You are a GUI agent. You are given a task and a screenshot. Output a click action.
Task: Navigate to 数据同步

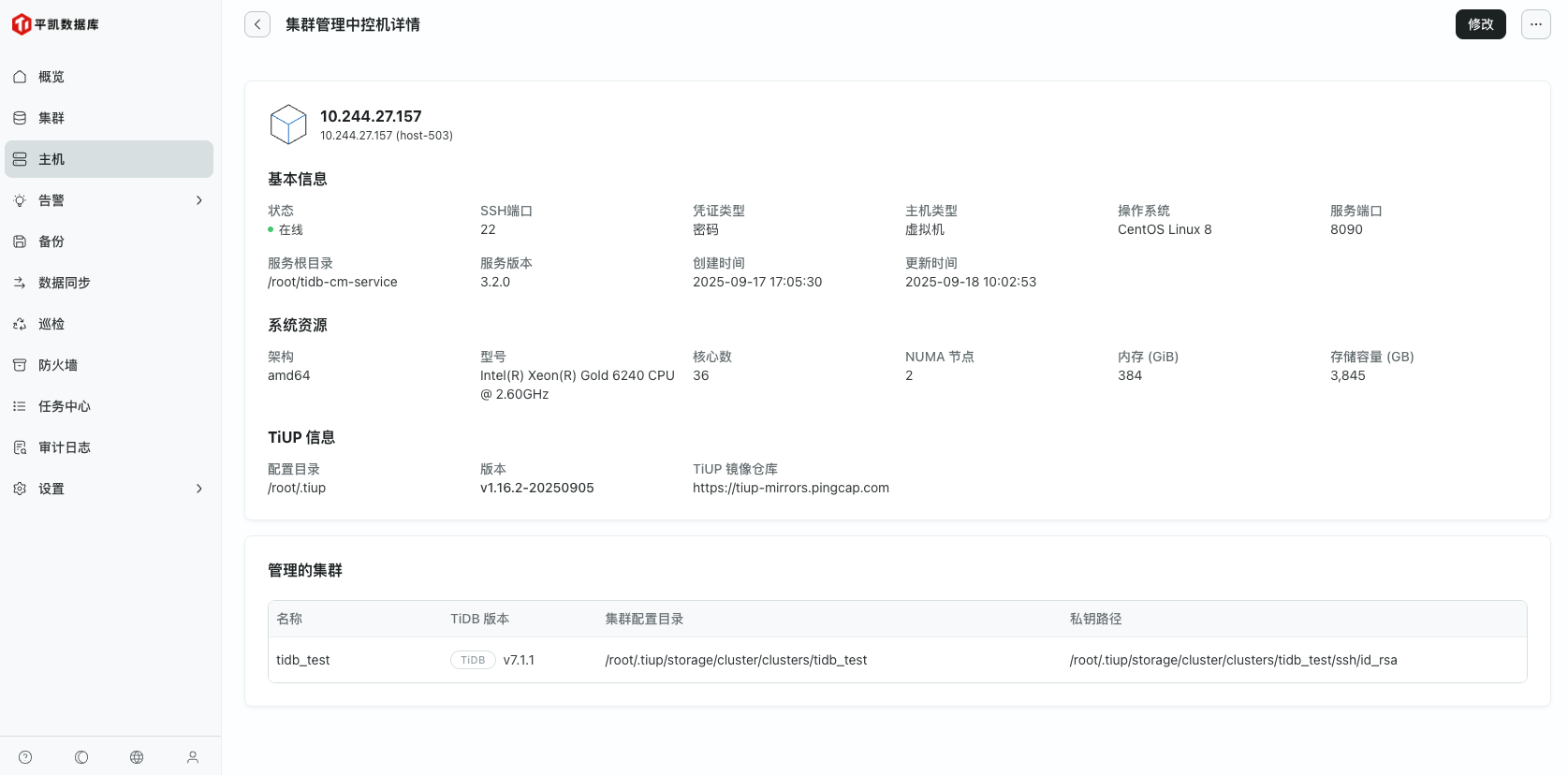point(64,283)
